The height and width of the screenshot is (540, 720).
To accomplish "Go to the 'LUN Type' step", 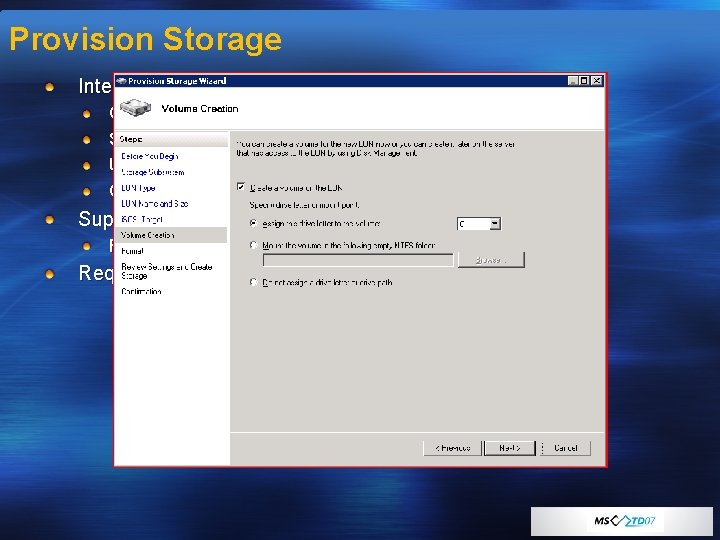I will coord(138,188).
